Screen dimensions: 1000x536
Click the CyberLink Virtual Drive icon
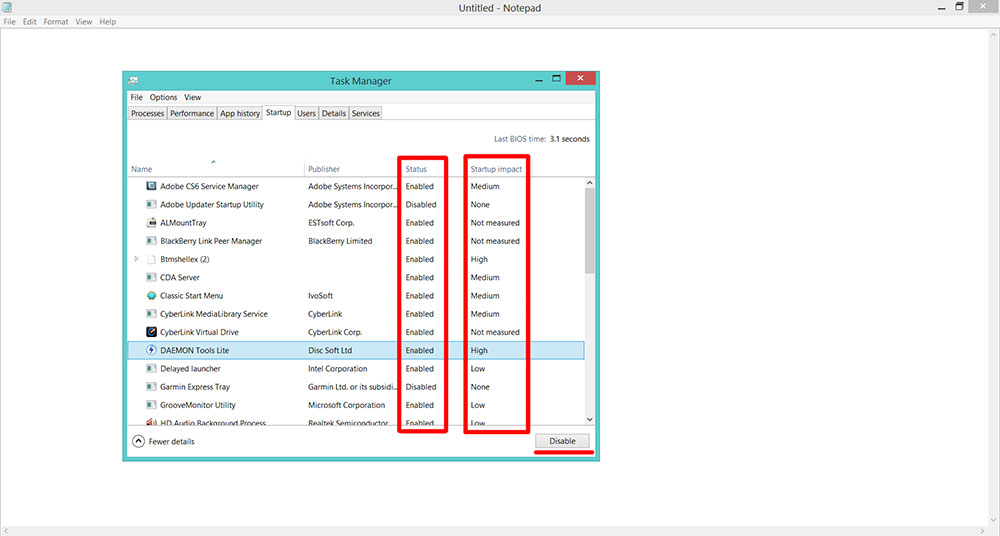point(151,332)
